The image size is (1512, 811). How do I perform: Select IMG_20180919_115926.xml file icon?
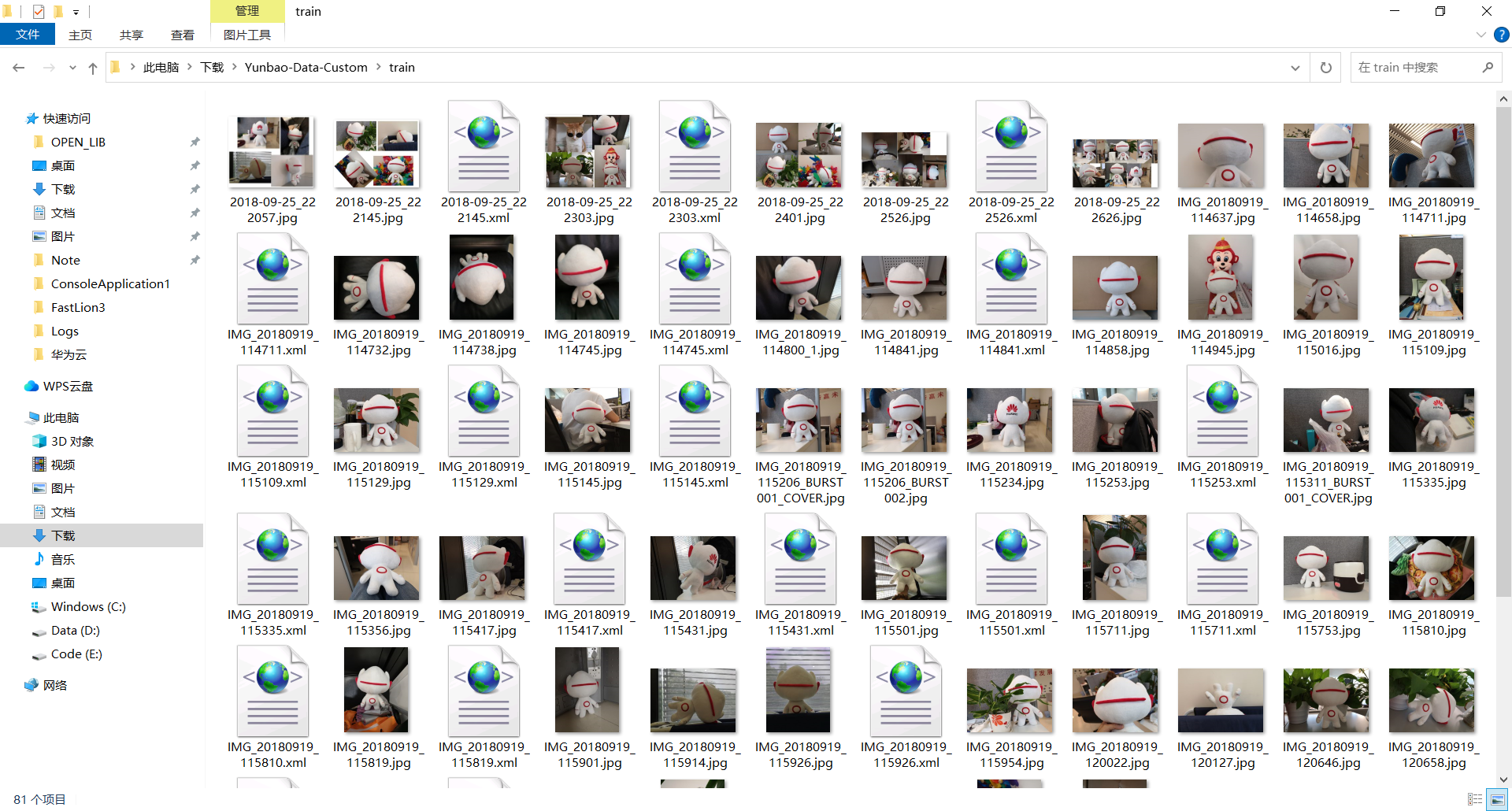pyautogui.click(x=906, y=691)
